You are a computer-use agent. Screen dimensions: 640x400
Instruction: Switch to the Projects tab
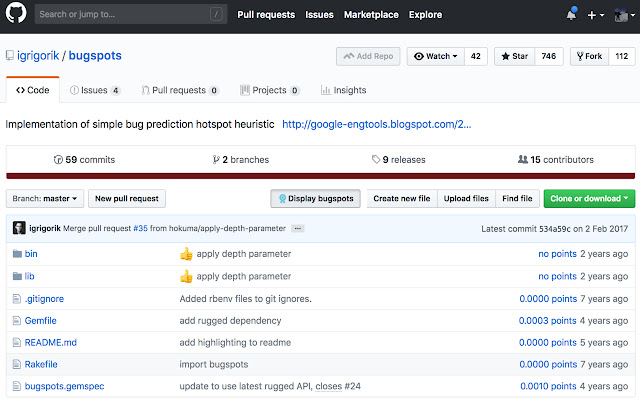pyautogui.click(x=270, y=90)
